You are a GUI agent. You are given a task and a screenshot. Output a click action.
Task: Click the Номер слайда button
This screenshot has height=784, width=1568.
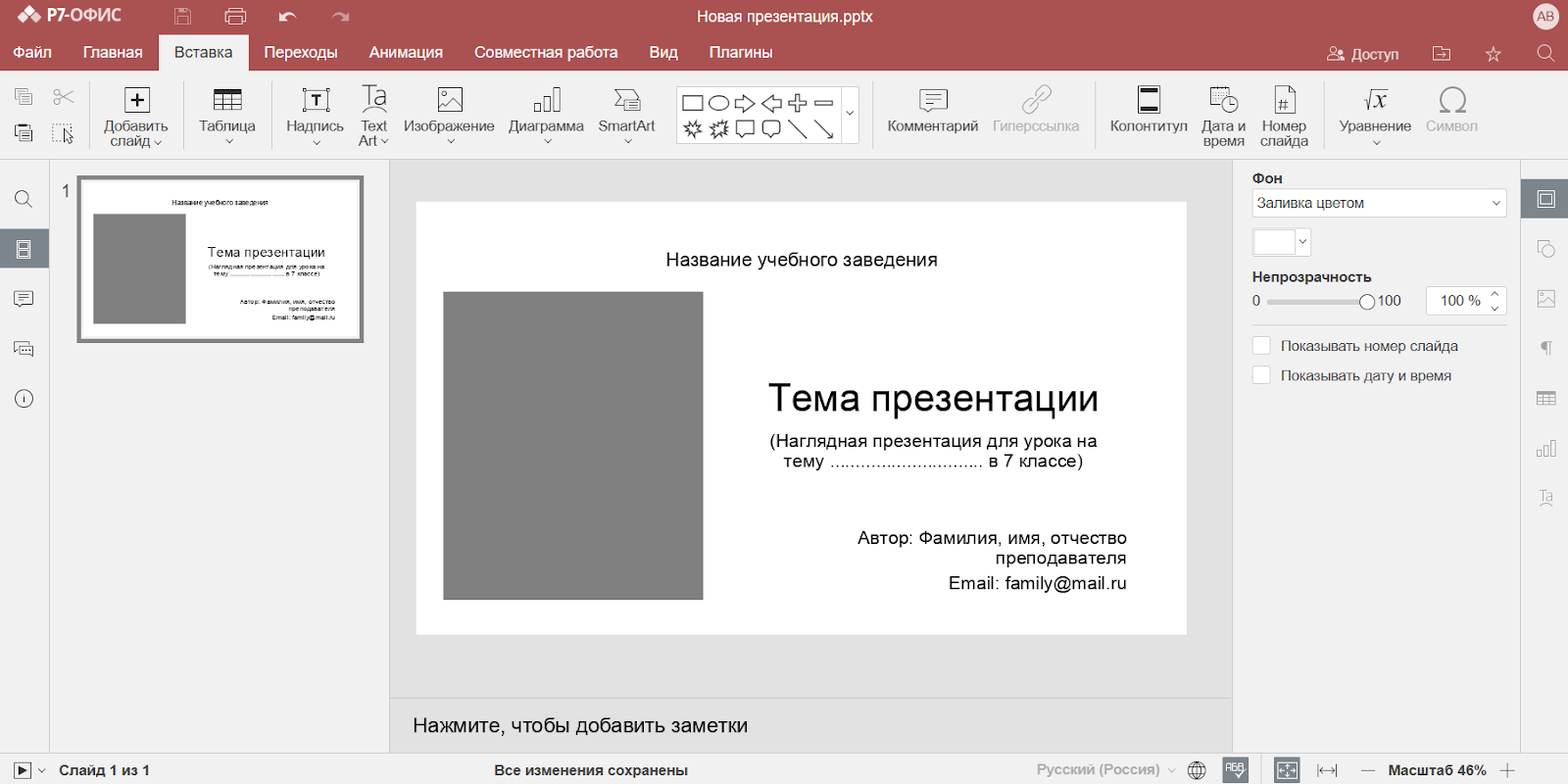(x=1284, y=117)
